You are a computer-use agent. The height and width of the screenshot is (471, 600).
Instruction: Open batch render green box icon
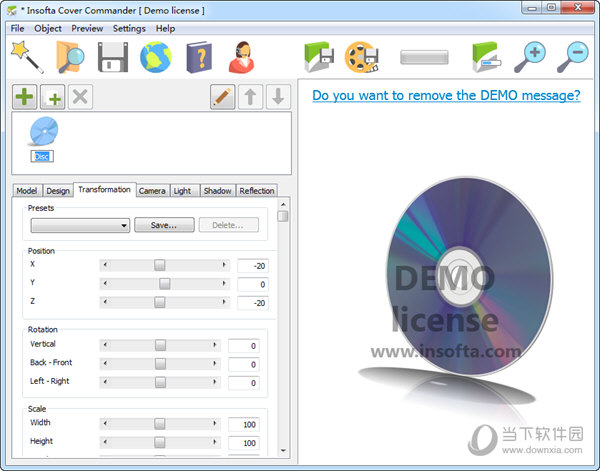tap(487, 57)
